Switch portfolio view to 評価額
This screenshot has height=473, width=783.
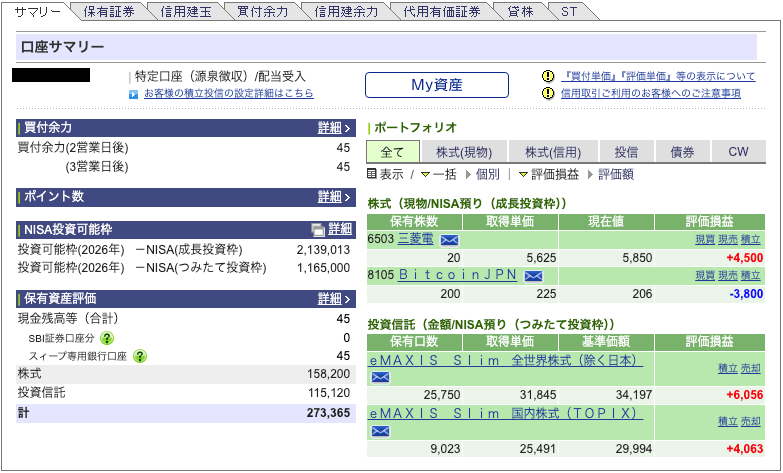(615, 174)
